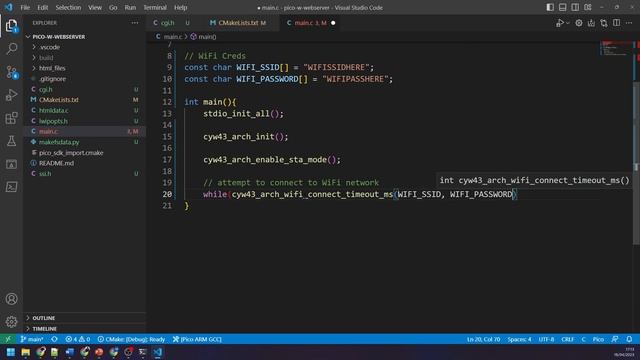Image resolution: width=640 pixels, height=360 pixels.
Task: Open the Accounts menu icon
Action: click(11, 299)
